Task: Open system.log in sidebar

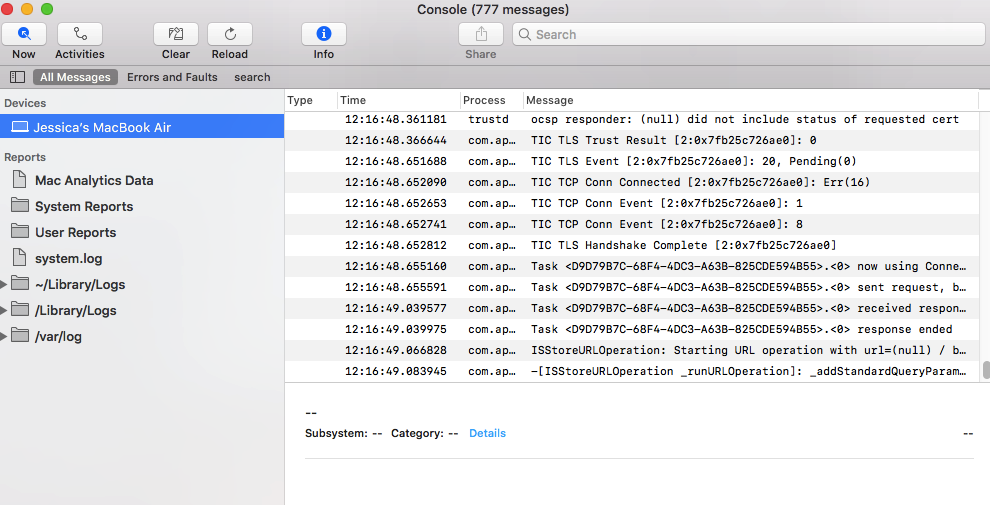Action: [68, 258]
